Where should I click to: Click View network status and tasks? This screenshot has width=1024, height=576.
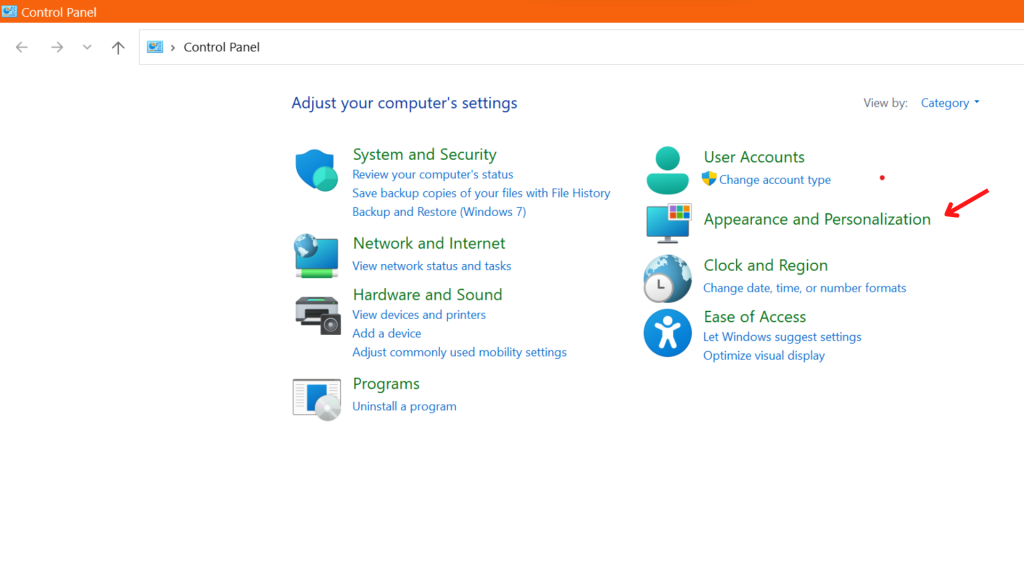[x=432, y=266]
